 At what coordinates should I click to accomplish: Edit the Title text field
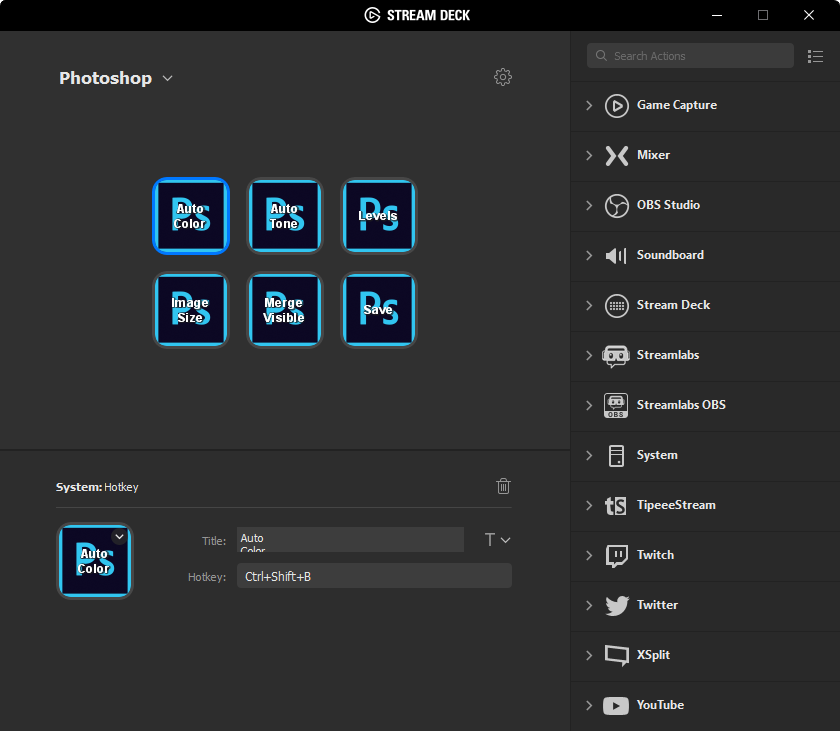coord(350,540)
